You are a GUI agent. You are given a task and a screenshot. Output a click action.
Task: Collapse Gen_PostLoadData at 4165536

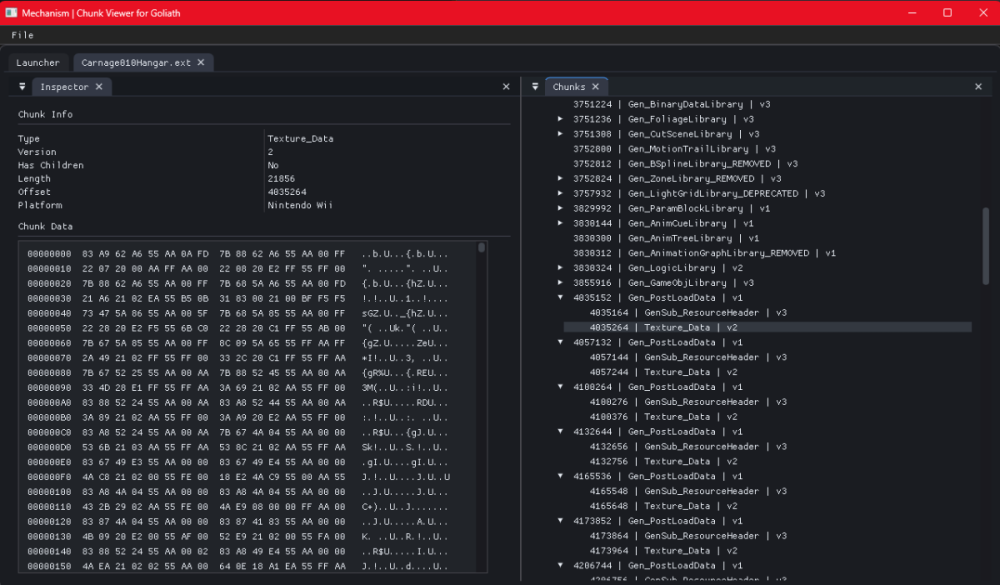click(561, 477)
